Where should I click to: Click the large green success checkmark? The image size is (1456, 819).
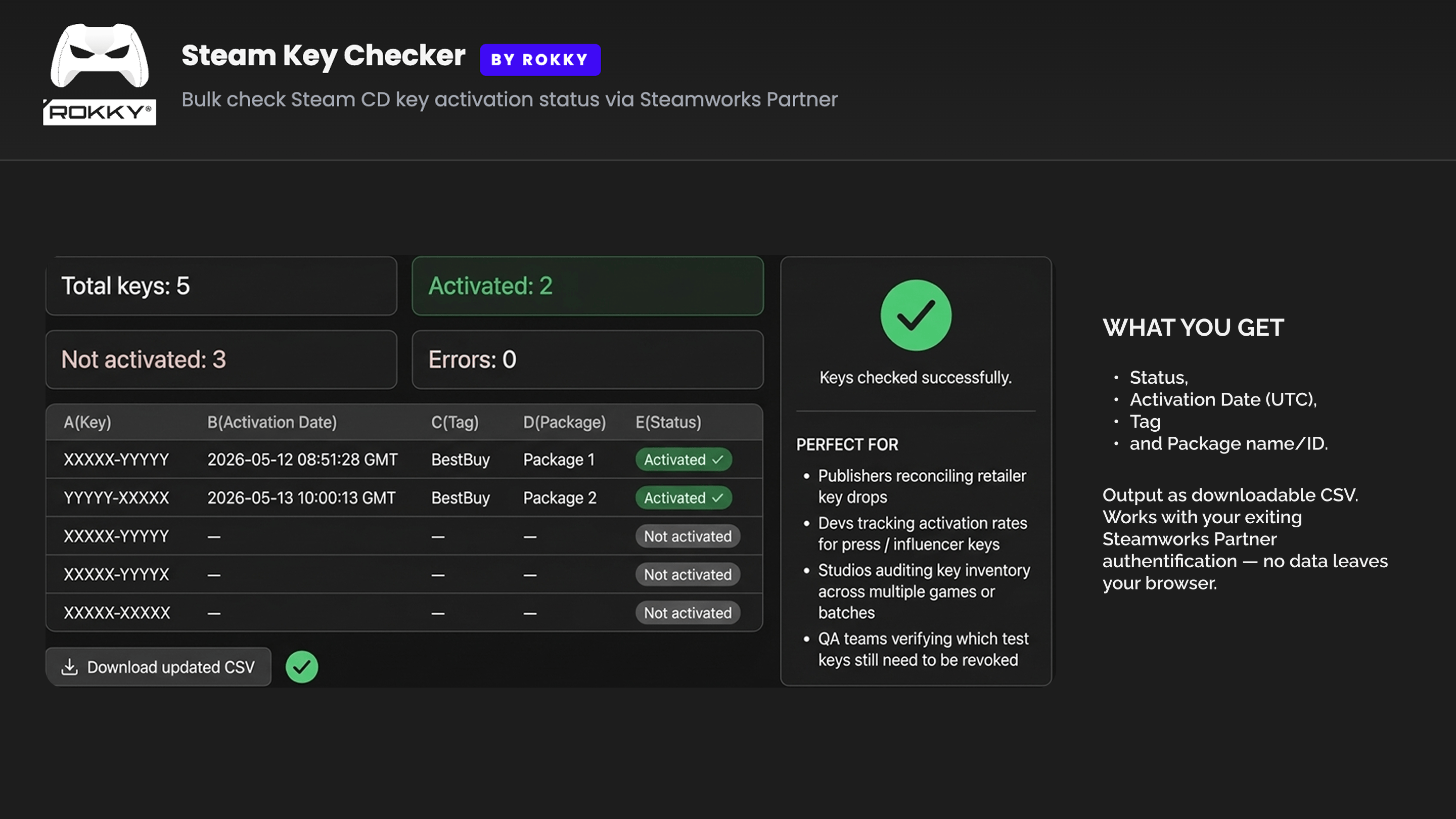coord(916,315)
